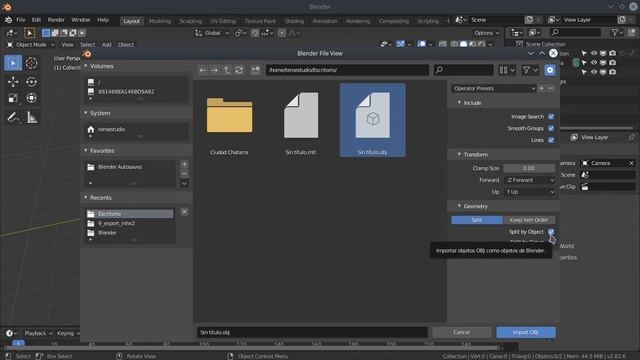Open the Edit menu
Image resolution: width=640 pixels, height=360 pixels.
click(x=36, y=20)
